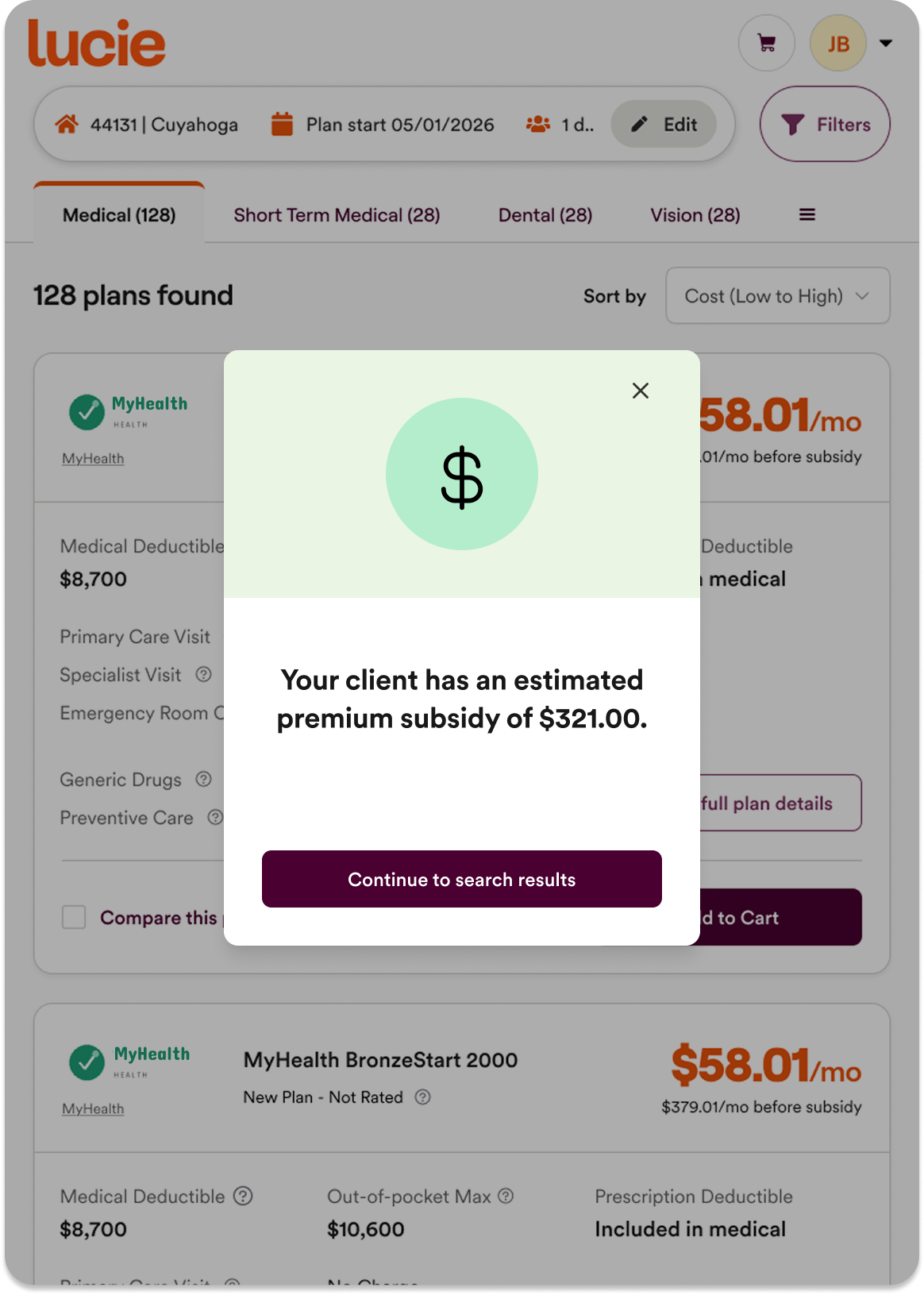
Task: Click the household members people icon
Action: click(538, 125)
